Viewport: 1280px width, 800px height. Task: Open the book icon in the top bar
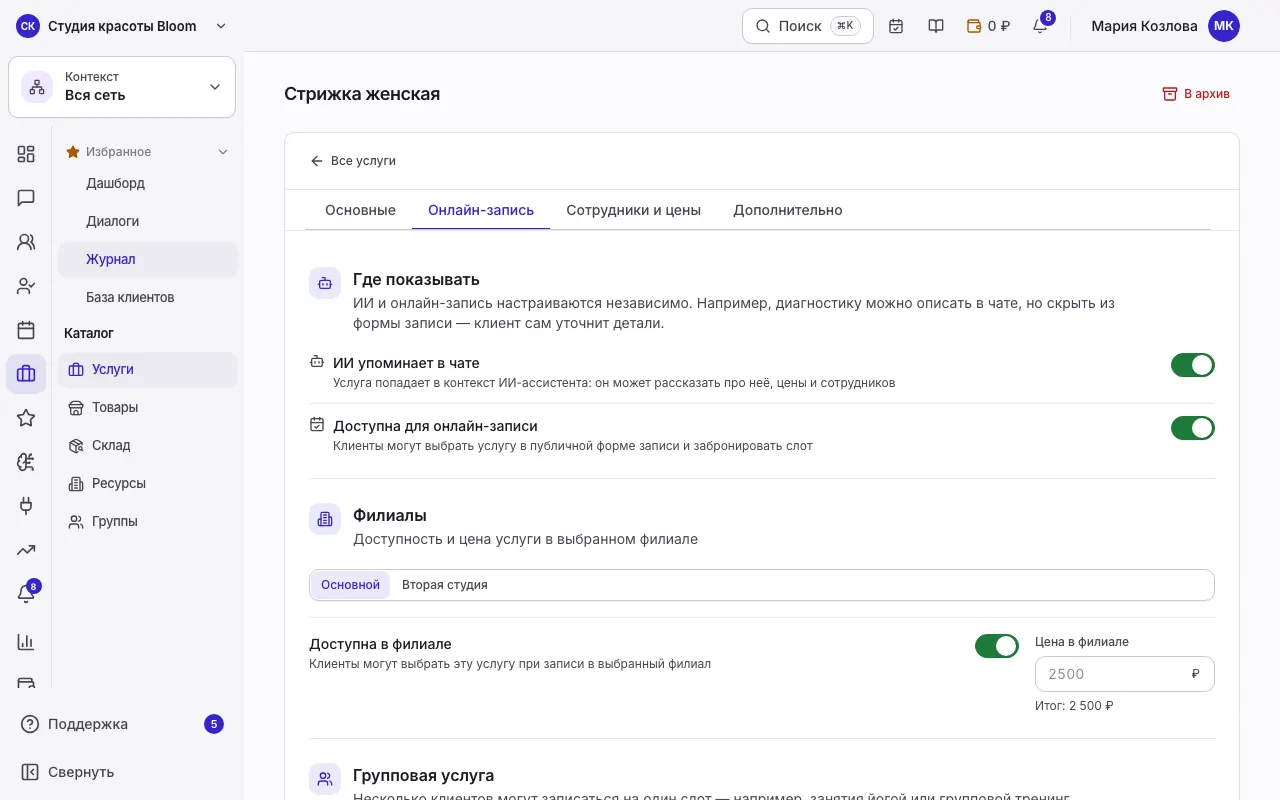(x=936, y=26)
